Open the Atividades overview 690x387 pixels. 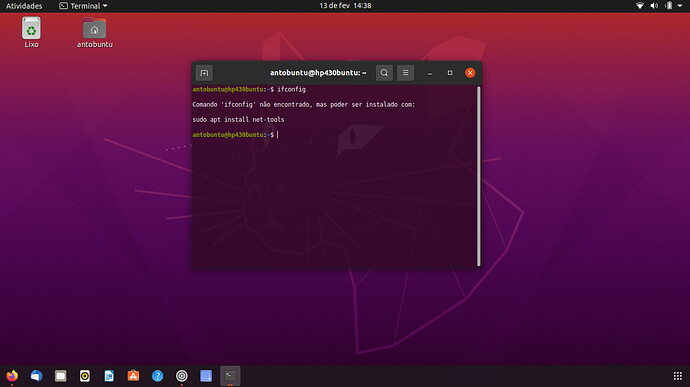pos(24,6)
